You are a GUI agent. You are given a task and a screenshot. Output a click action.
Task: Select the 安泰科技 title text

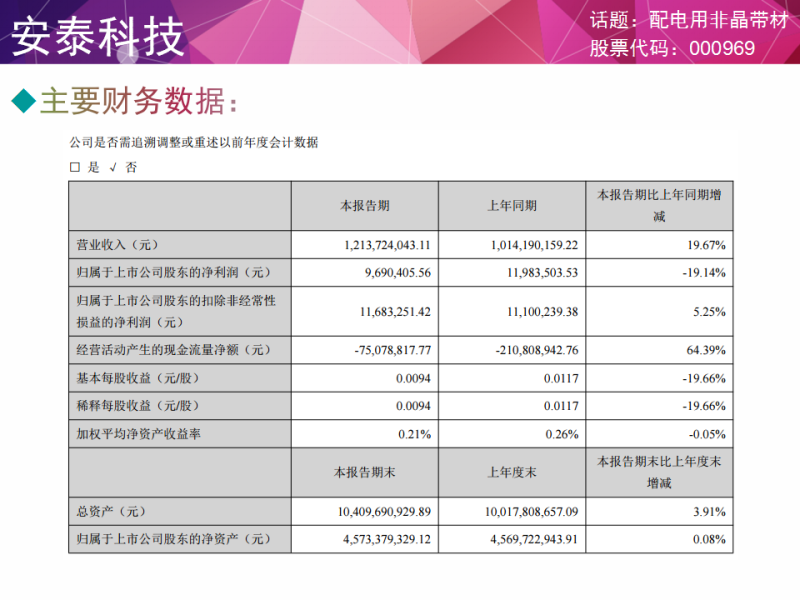[97, 36]
